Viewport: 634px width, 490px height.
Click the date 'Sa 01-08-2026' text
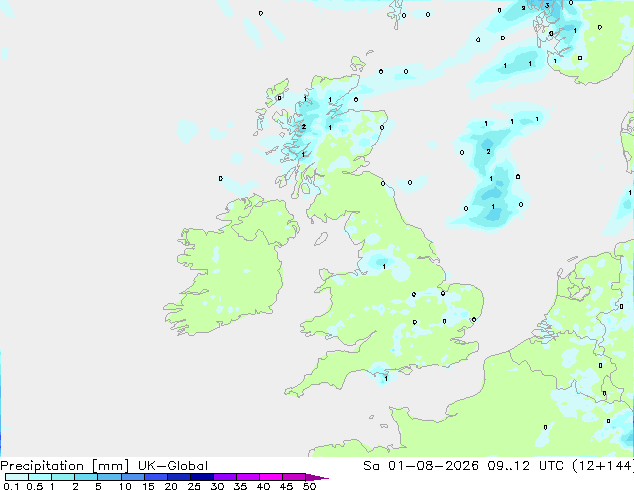point(421,466)
